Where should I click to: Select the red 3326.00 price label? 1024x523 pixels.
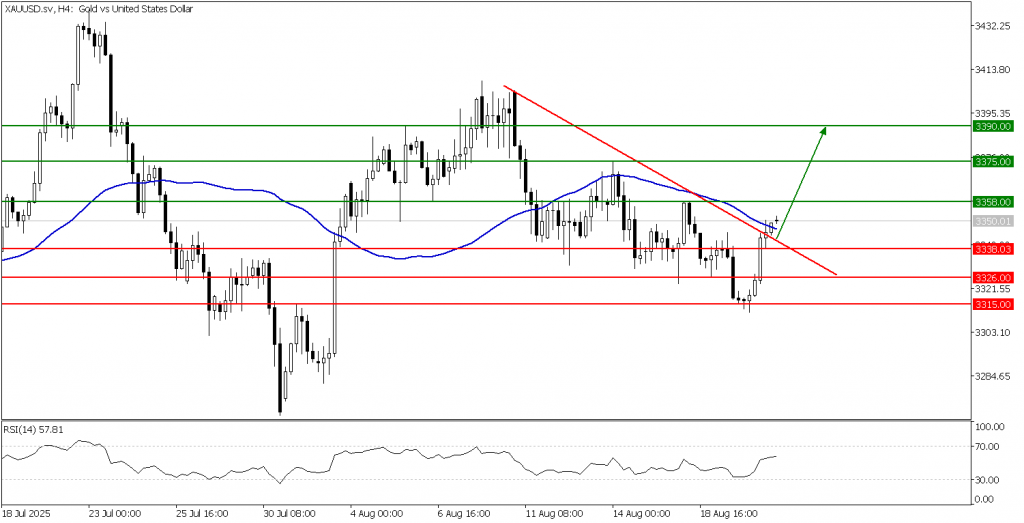pyautogui.click(x=993, y=277)
